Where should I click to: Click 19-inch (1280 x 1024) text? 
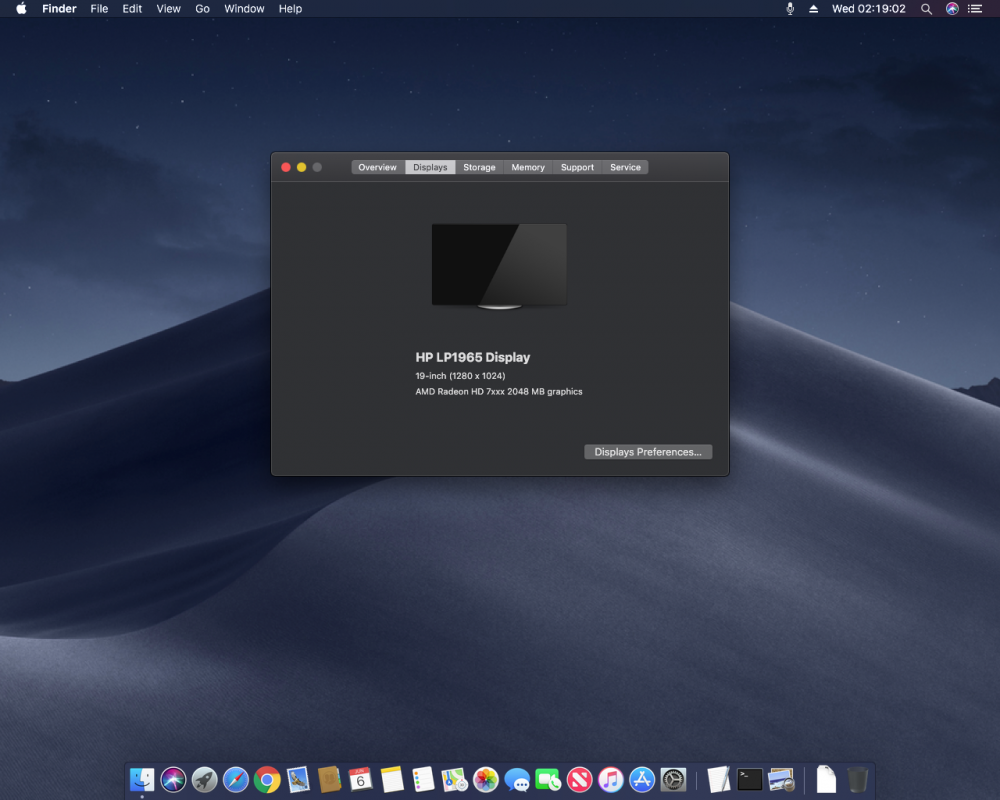460,376
